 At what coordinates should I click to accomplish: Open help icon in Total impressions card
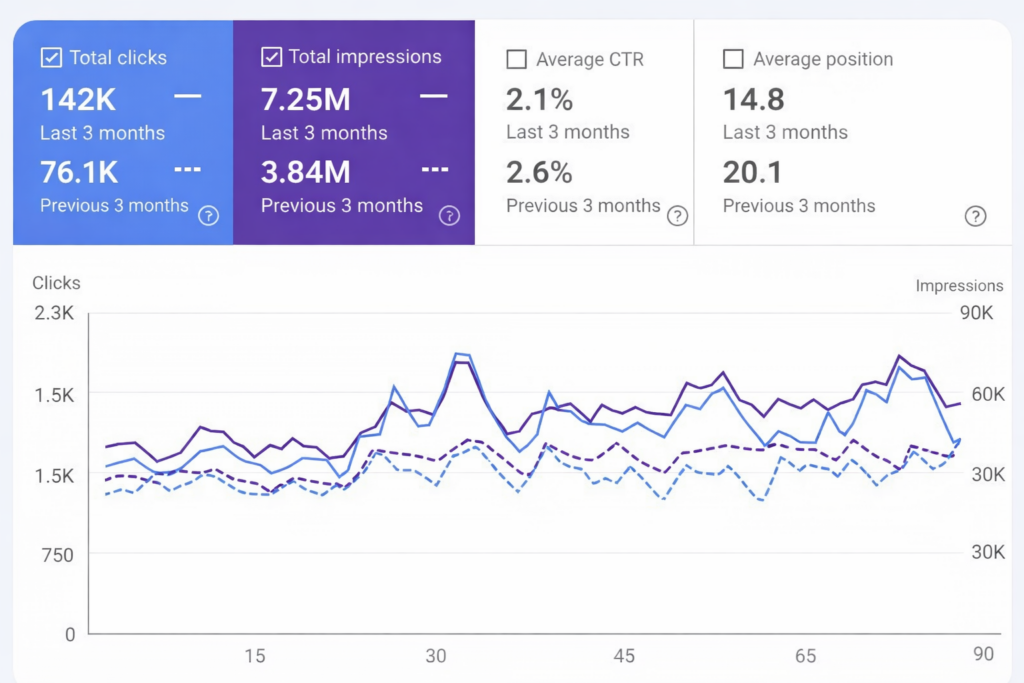click(450, 215)
